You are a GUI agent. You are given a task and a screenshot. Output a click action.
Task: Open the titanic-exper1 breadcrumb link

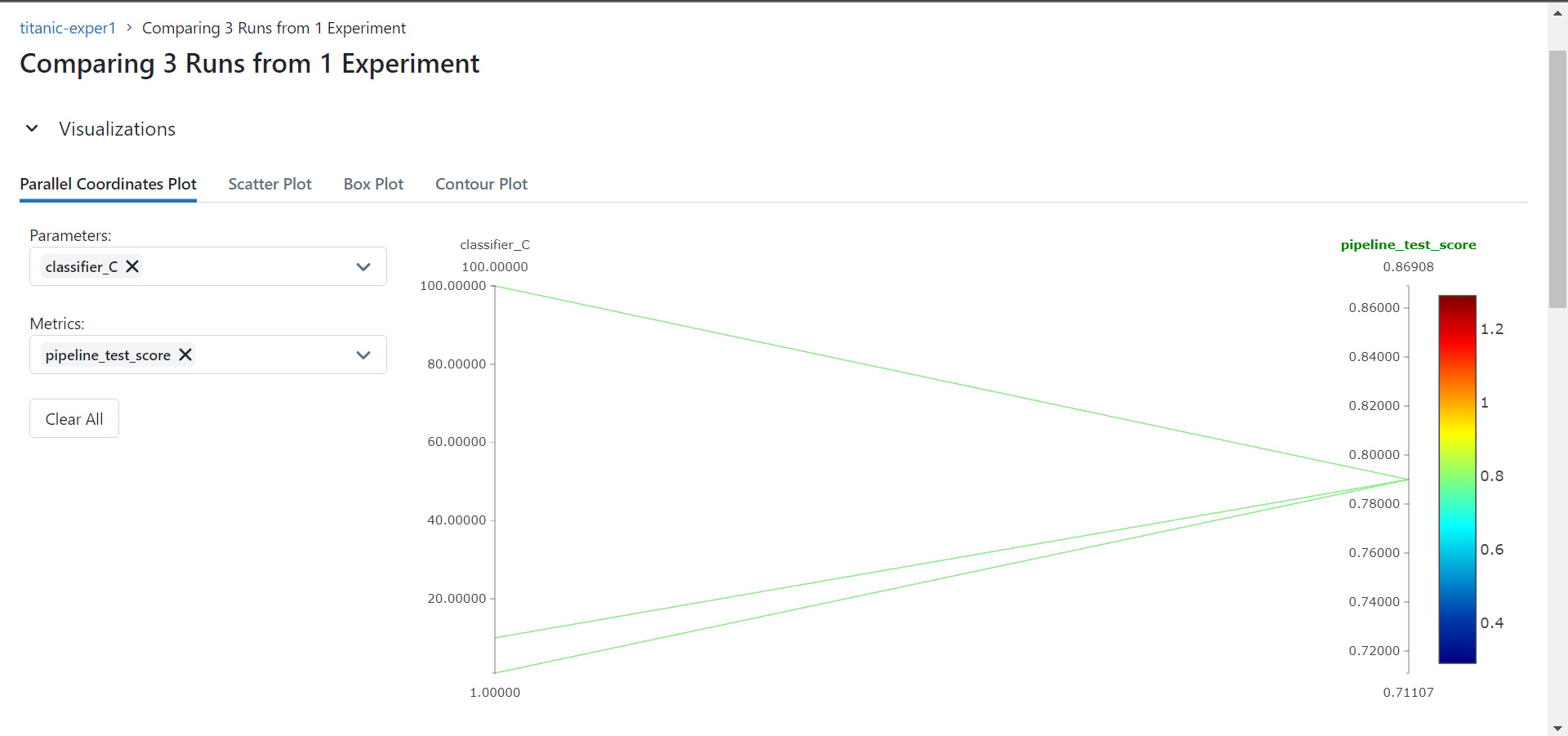pyautogui.click(x=67, y=27)
